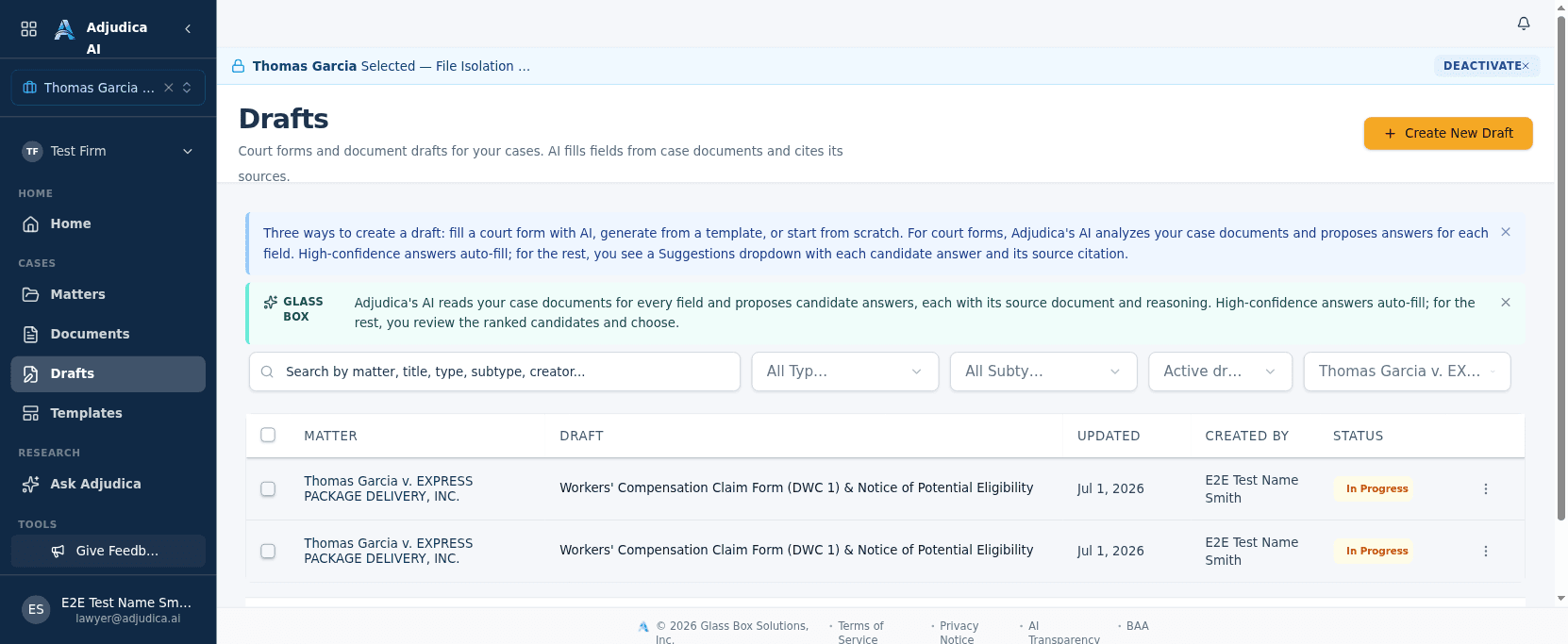Click the Give Feedback button
The image size is (1568, 644).
tap(108, 551)
